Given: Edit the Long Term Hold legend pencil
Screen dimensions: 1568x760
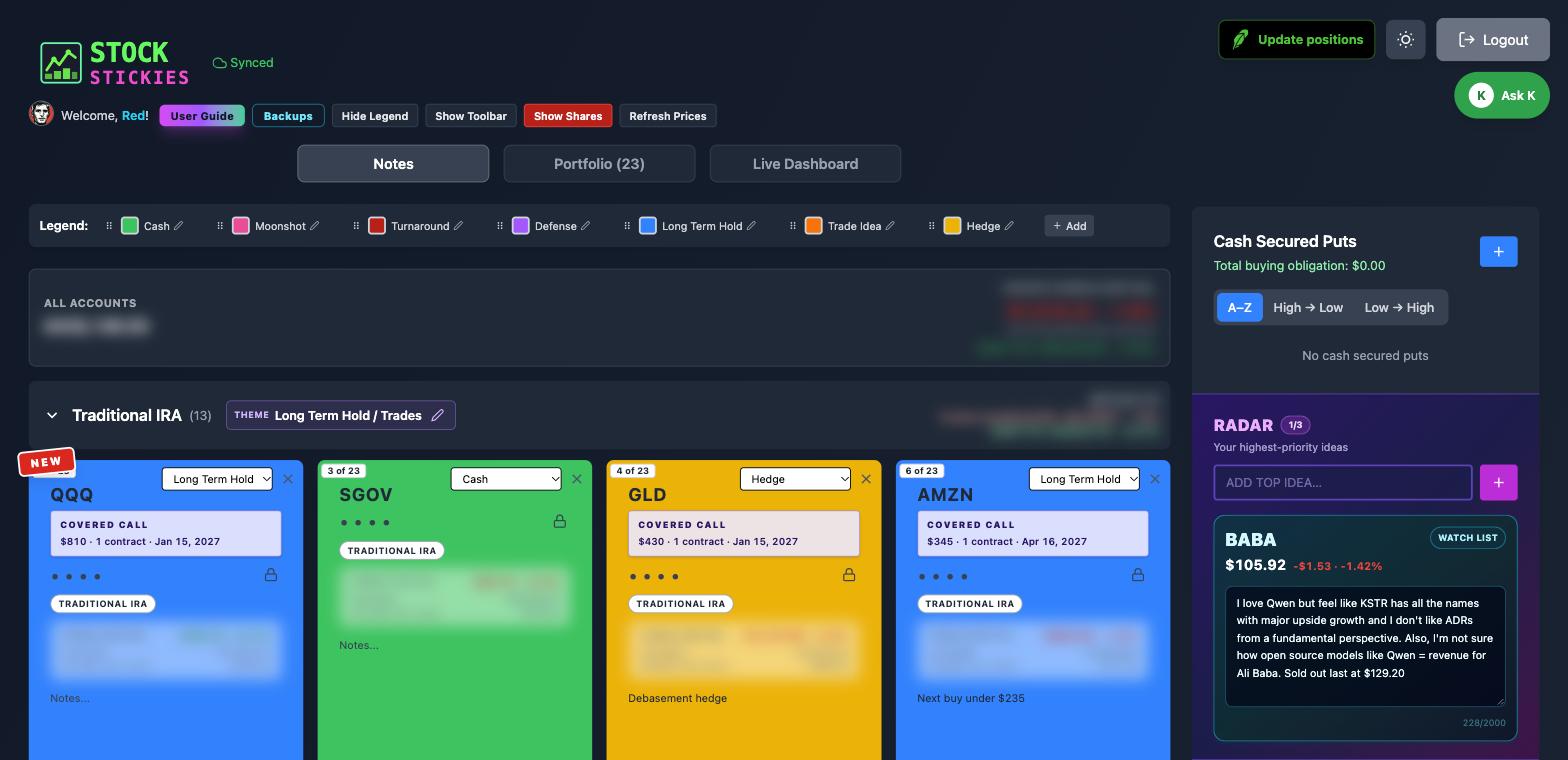Looking at the screenshot, I should point(751,226).
